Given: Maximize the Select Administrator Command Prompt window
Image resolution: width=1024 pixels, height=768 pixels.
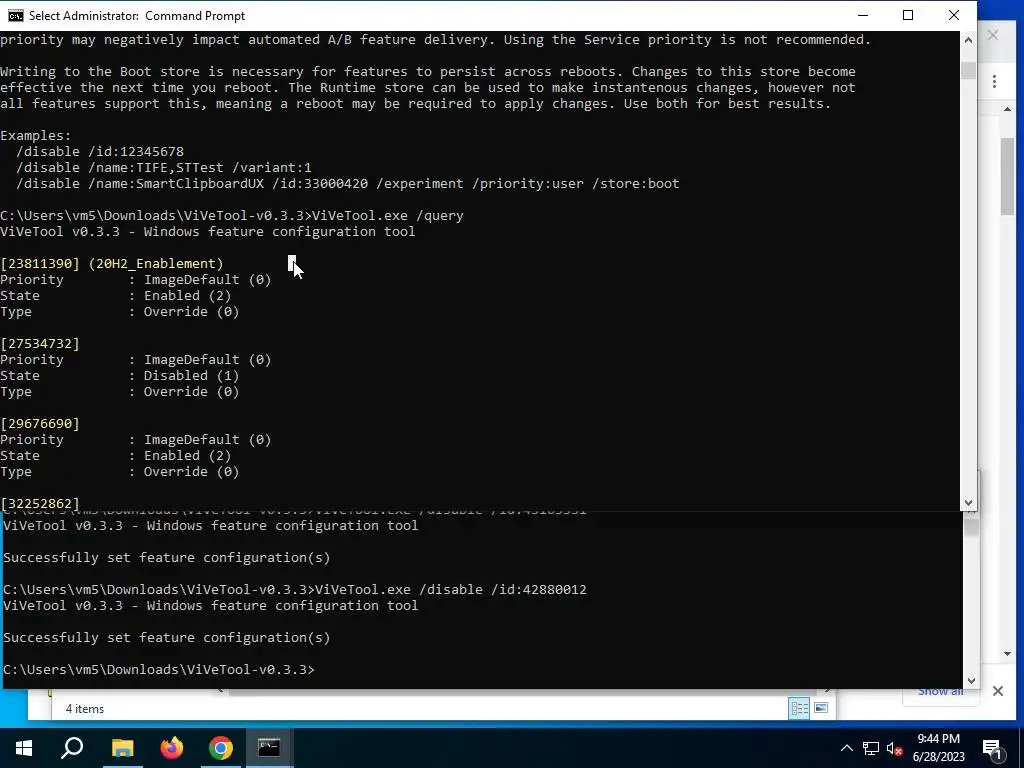Looking at the screenshot, I should 908,15.
